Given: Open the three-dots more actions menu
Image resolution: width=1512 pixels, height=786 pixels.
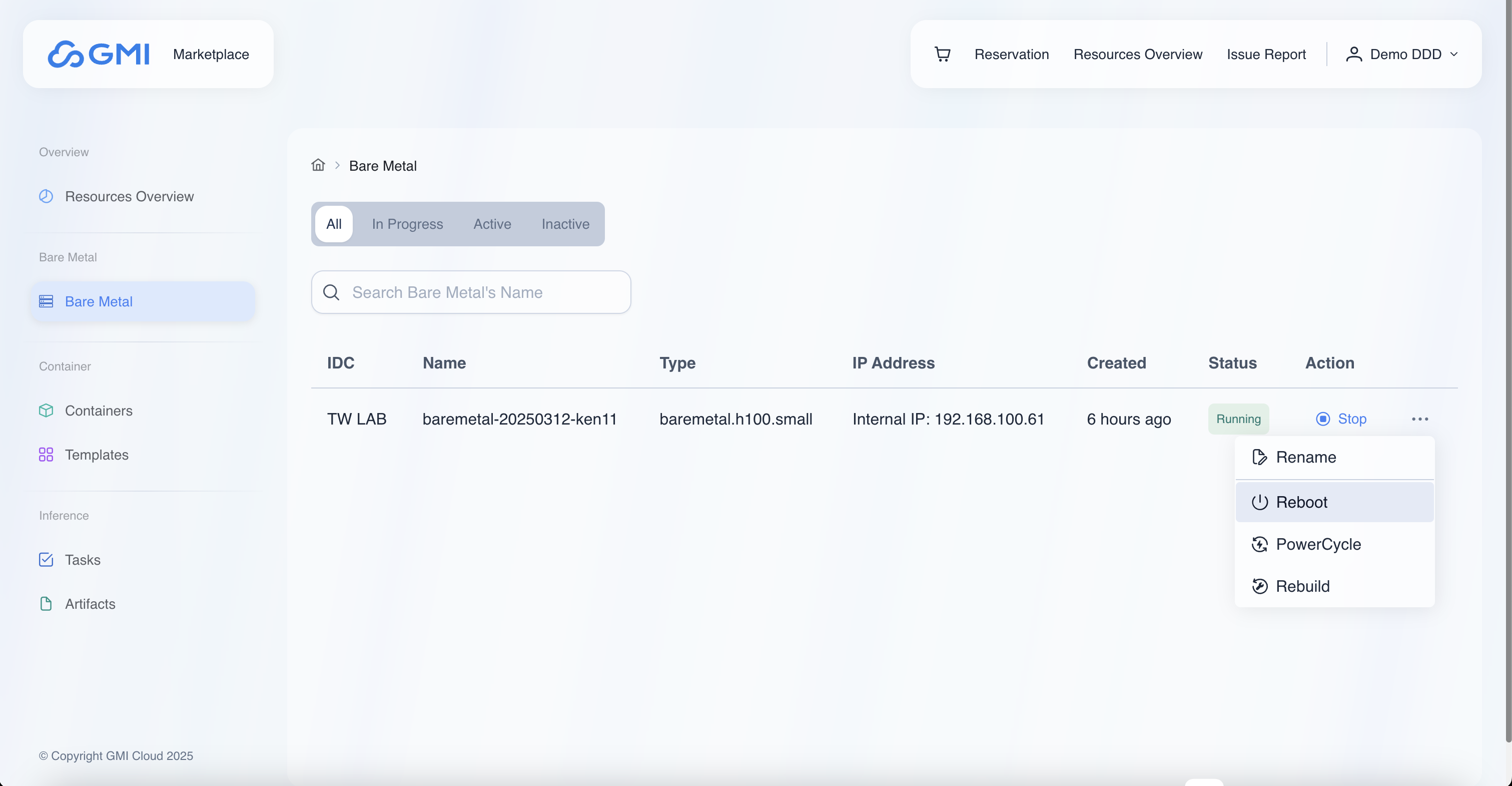Looking at the screenshot, I should (x=1420, y=419).
